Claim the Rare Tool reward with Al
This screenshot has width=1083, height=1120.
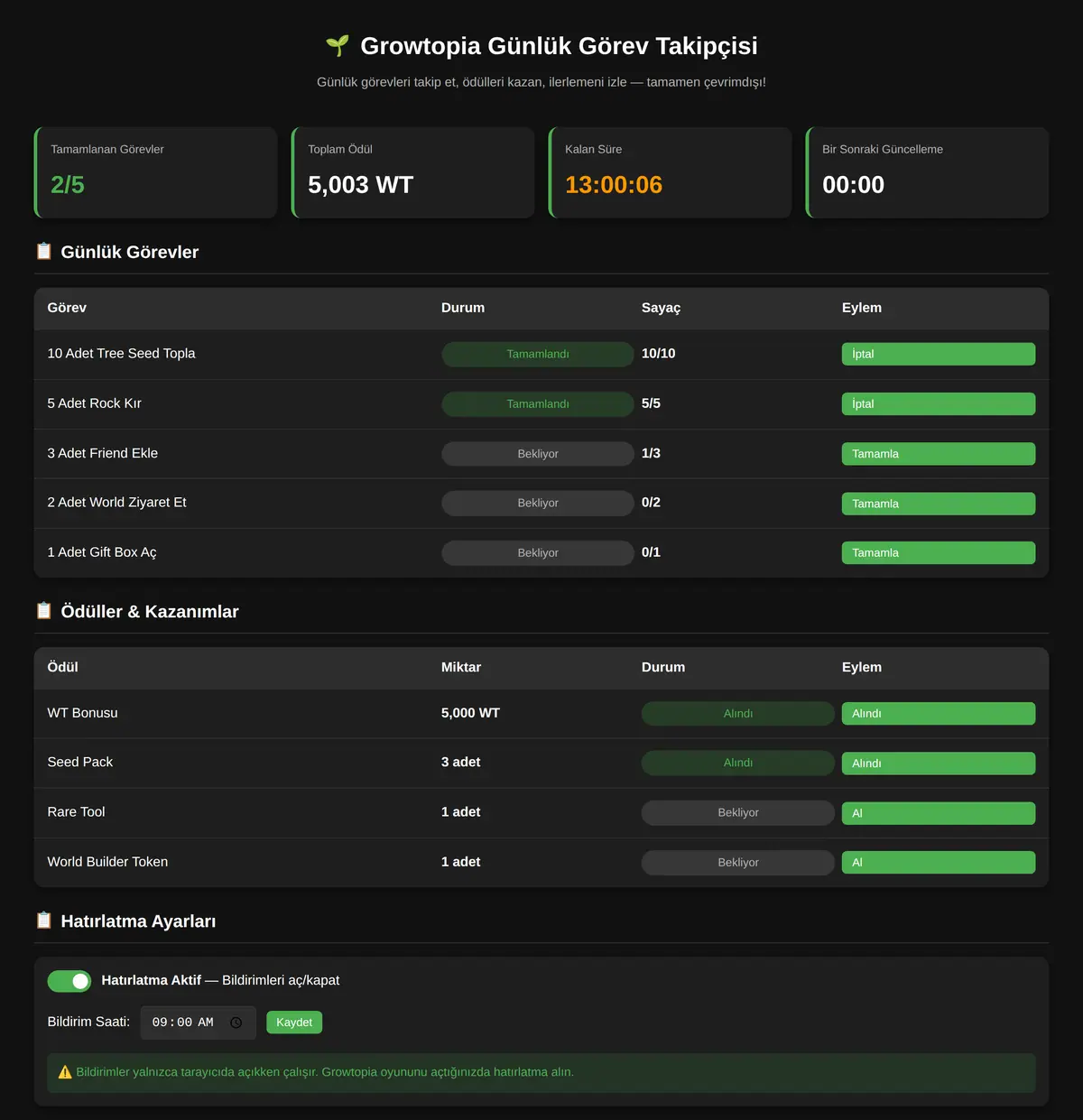939,813
